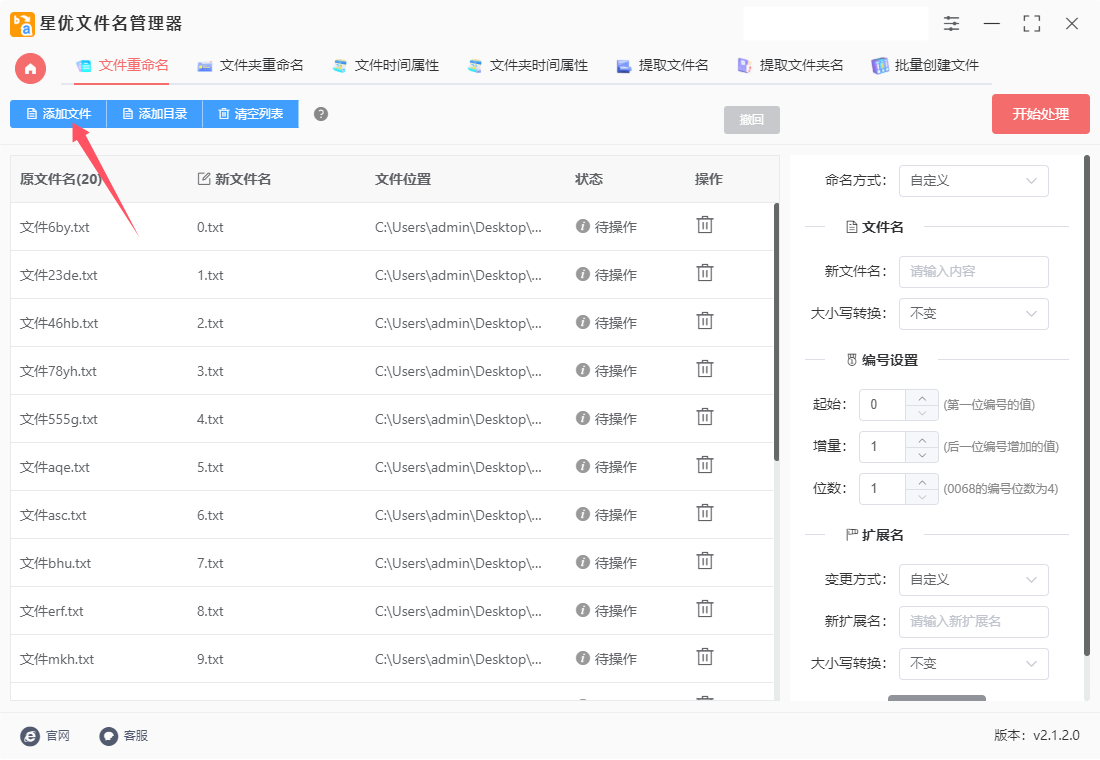This screenshot has width=1100, height=760.
Task: Switch to the 文件夹重命名 tab
Action: pyautogui.click(x=250, y=66)
